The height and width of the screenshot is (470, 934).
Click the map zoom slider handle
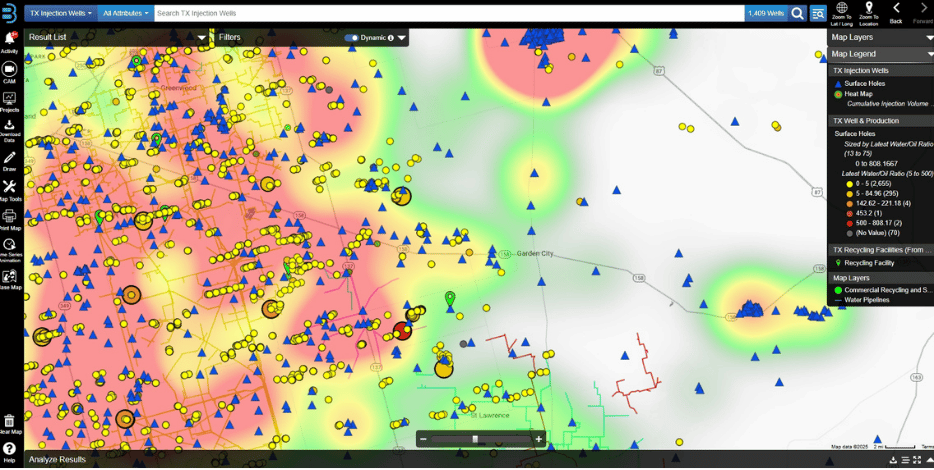475,439
